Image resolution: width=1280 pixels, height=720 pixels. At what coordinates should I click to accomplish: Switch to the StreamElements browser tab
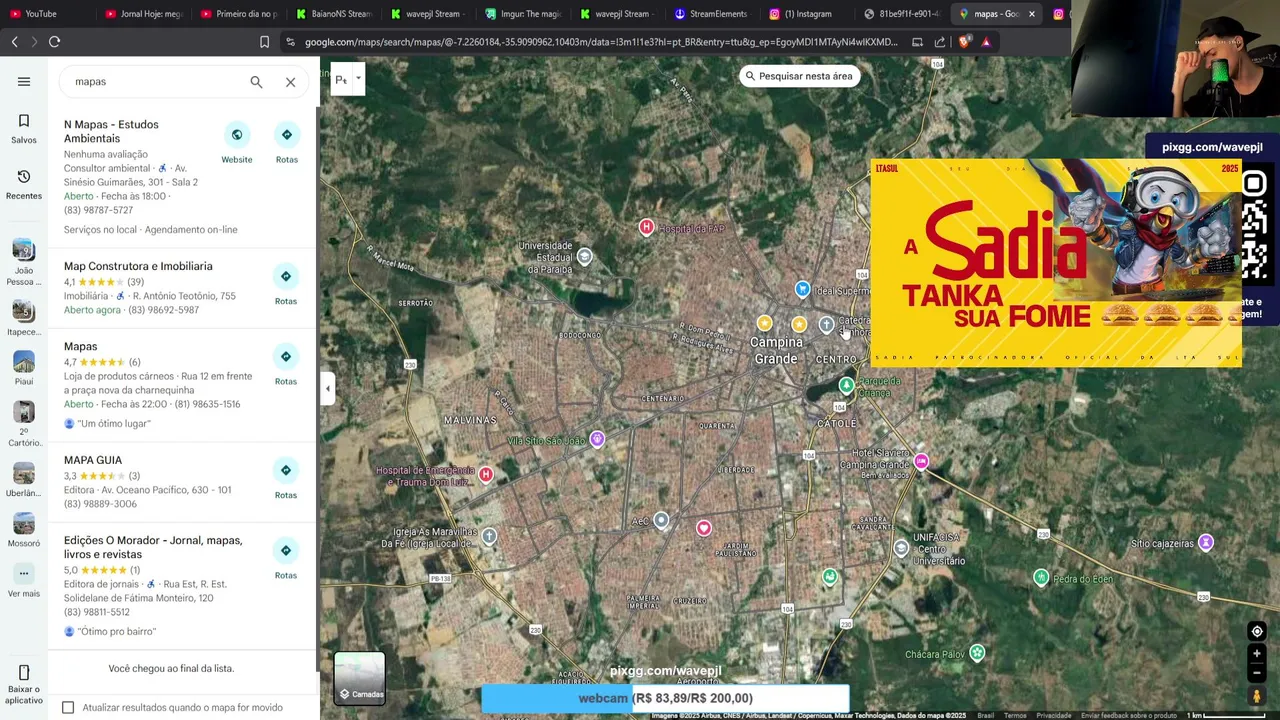[x=711, y=14]
